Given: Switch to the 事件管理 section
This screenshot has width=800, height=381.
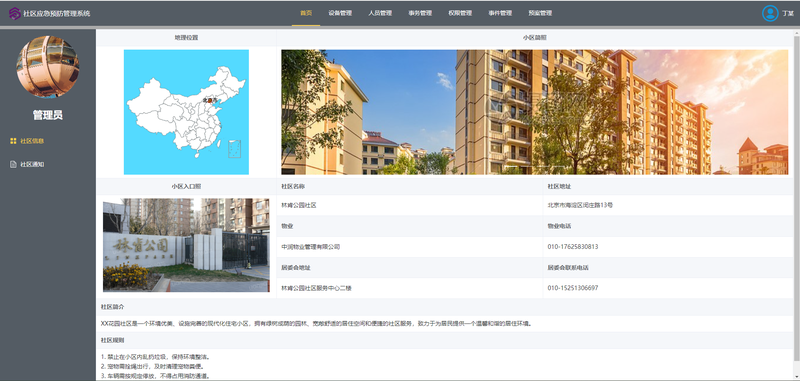Looking at the screenshot, I should [500, 13].
